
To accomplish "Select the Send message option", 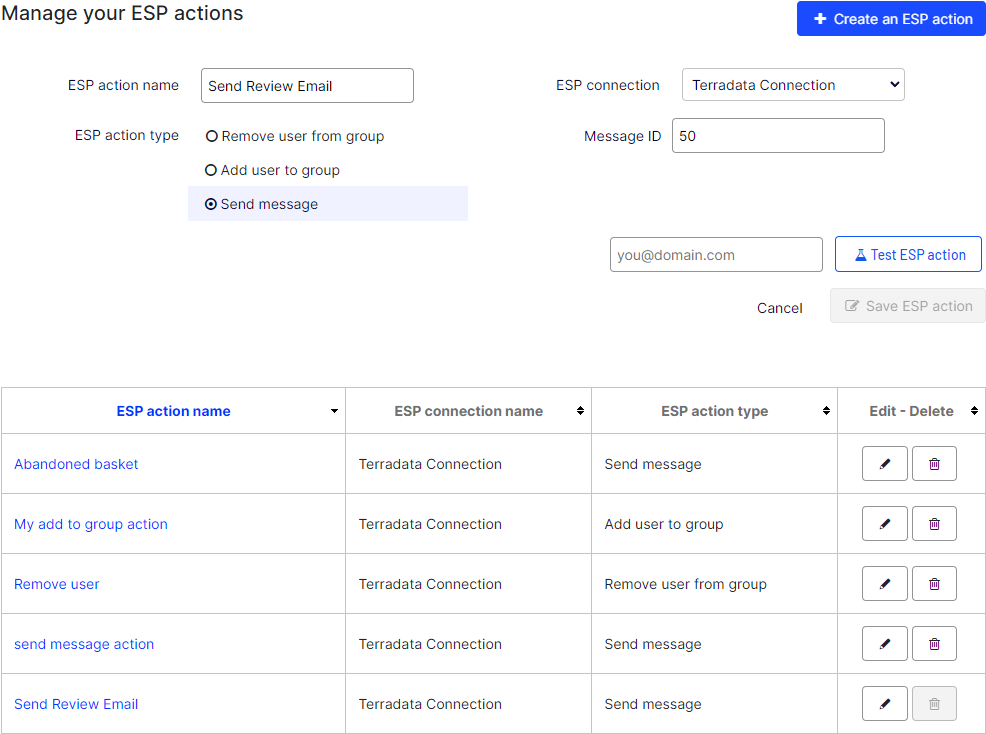I will (x=211, y=203).
